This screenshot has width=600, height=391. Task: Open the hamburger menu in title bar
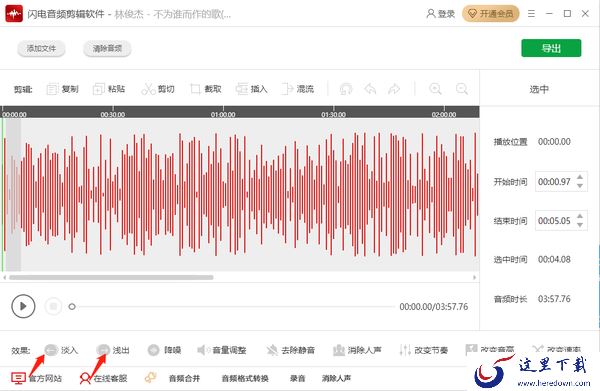pyautogui.click(x=531, y=14)
